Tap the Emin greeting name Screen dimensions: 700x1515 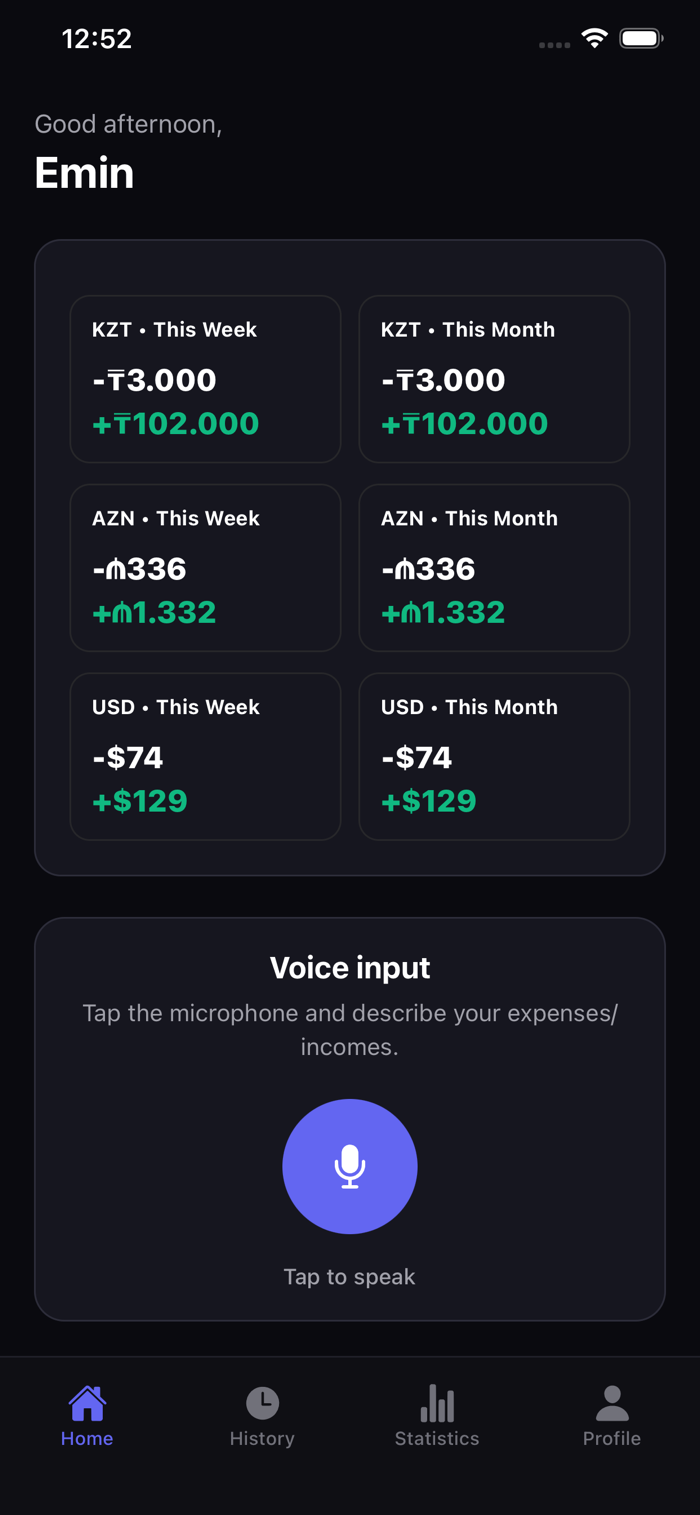pos(84,173)
